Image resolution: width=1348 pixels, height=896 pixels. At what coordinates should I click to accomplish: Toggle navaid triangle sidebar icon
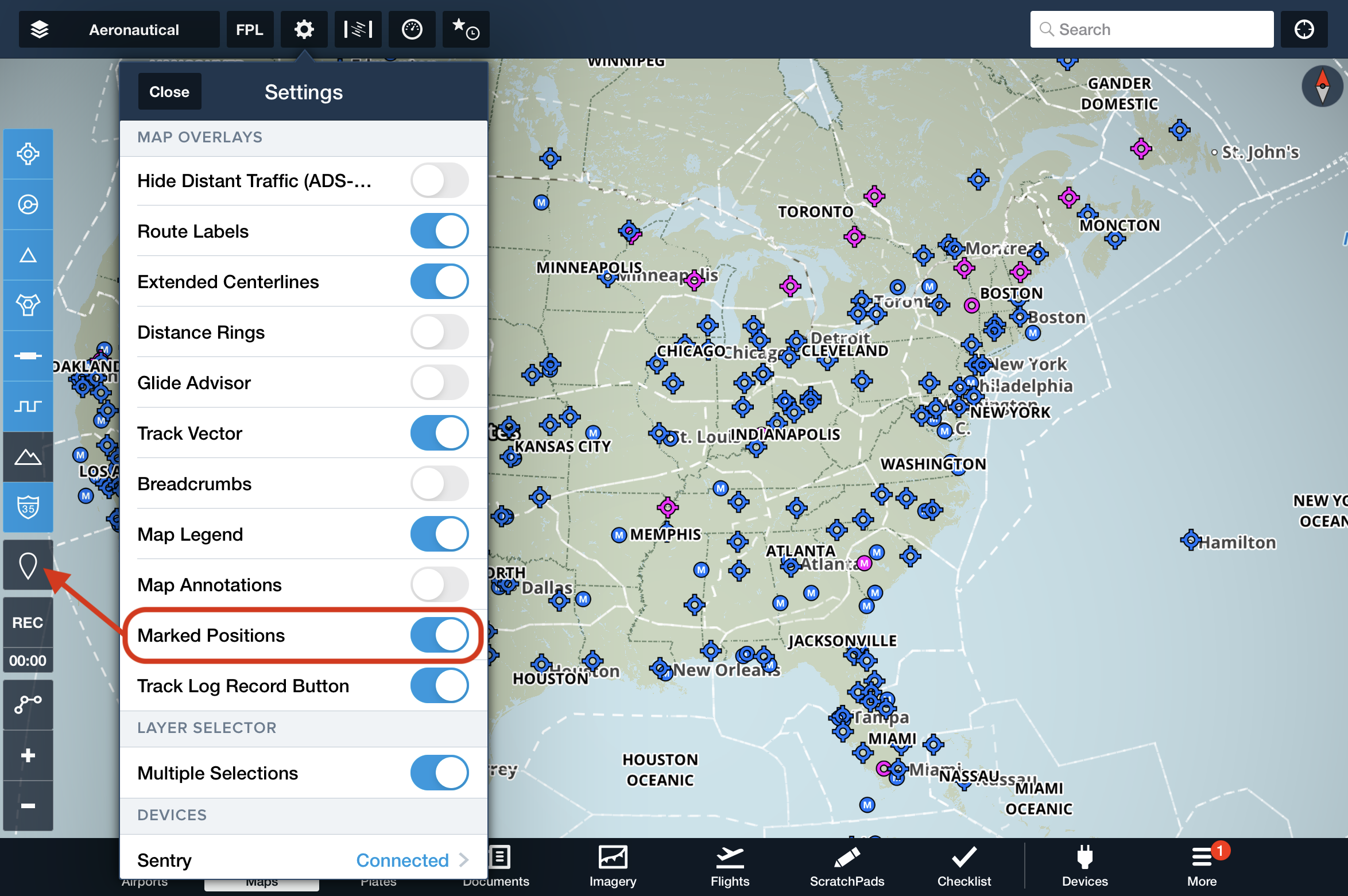click(28, 255)
